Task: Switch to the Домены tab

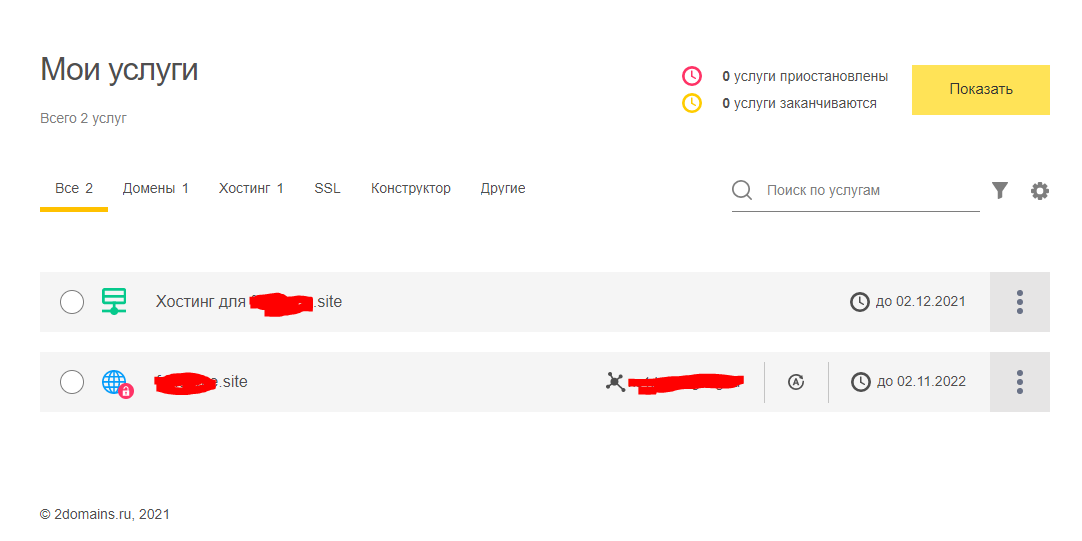Action: pyautogui.click(x=155, y=188)
